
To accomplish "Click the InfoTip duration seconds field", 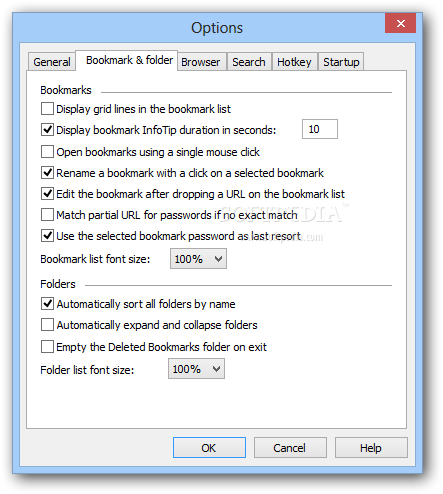I will 320,129.
